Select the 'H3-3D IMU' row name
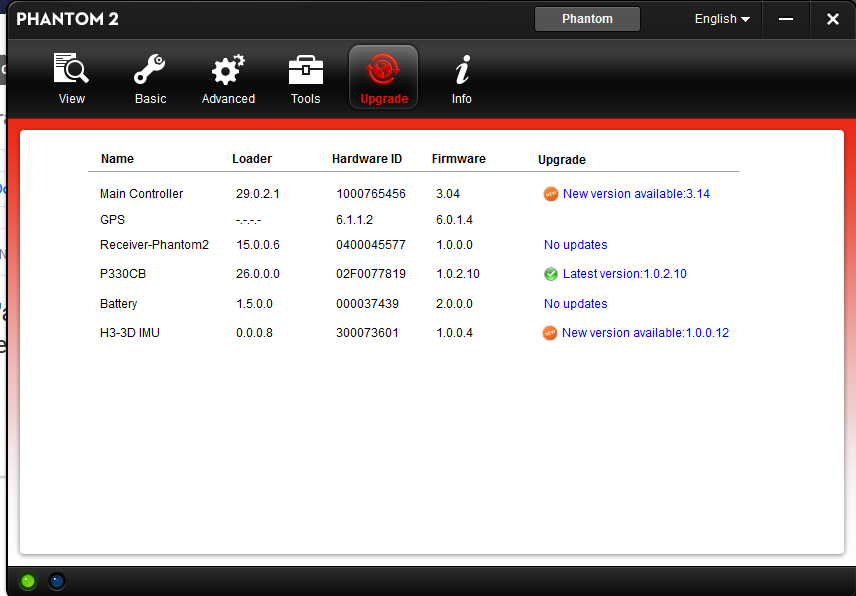The height and width of the screenshot is (596, 856). pyautogui.click(x=130, y=333)
